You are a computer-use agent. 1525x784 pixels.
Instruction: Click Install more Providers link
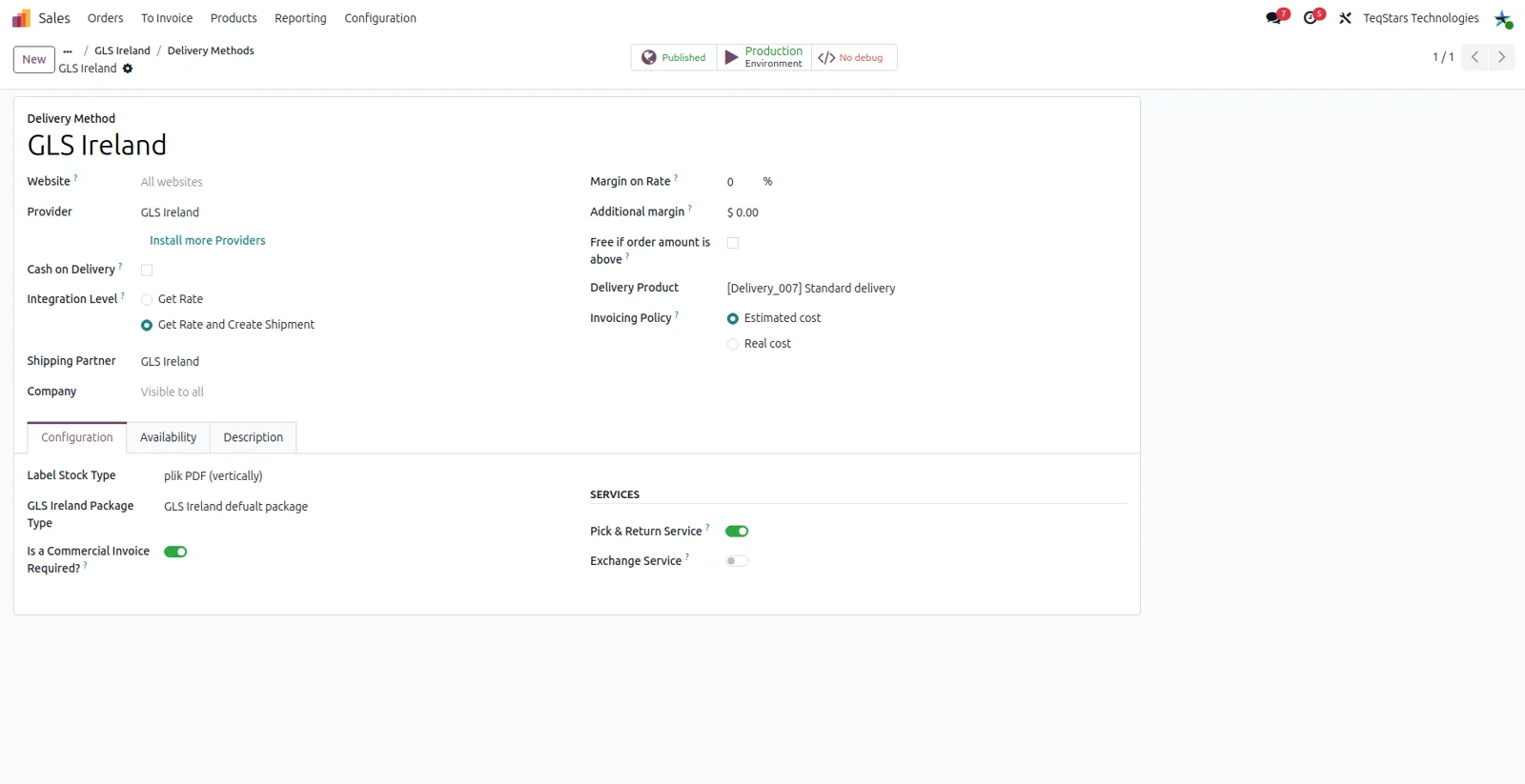208,241
